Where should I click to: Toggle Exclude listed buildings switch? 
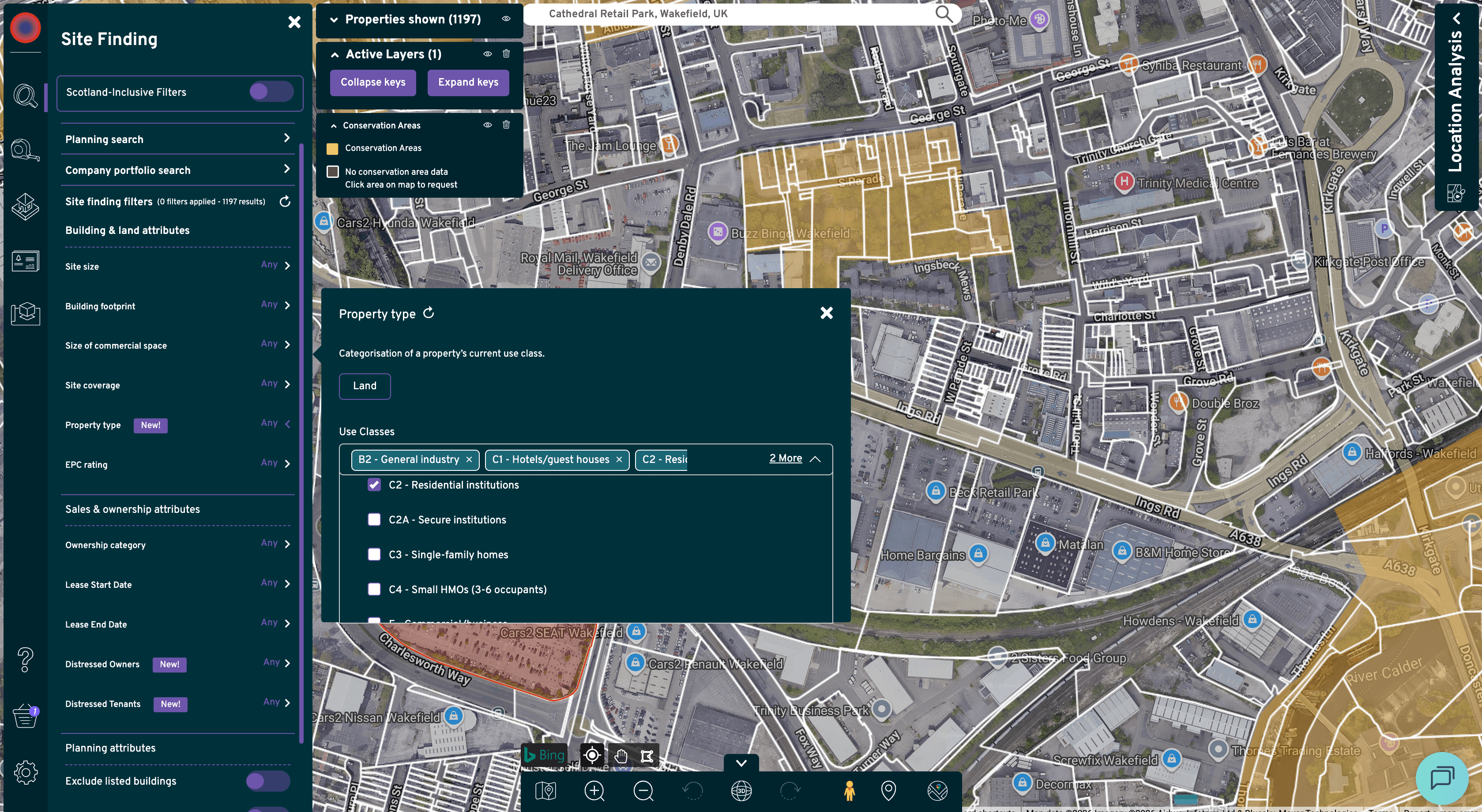coord(267,781)
